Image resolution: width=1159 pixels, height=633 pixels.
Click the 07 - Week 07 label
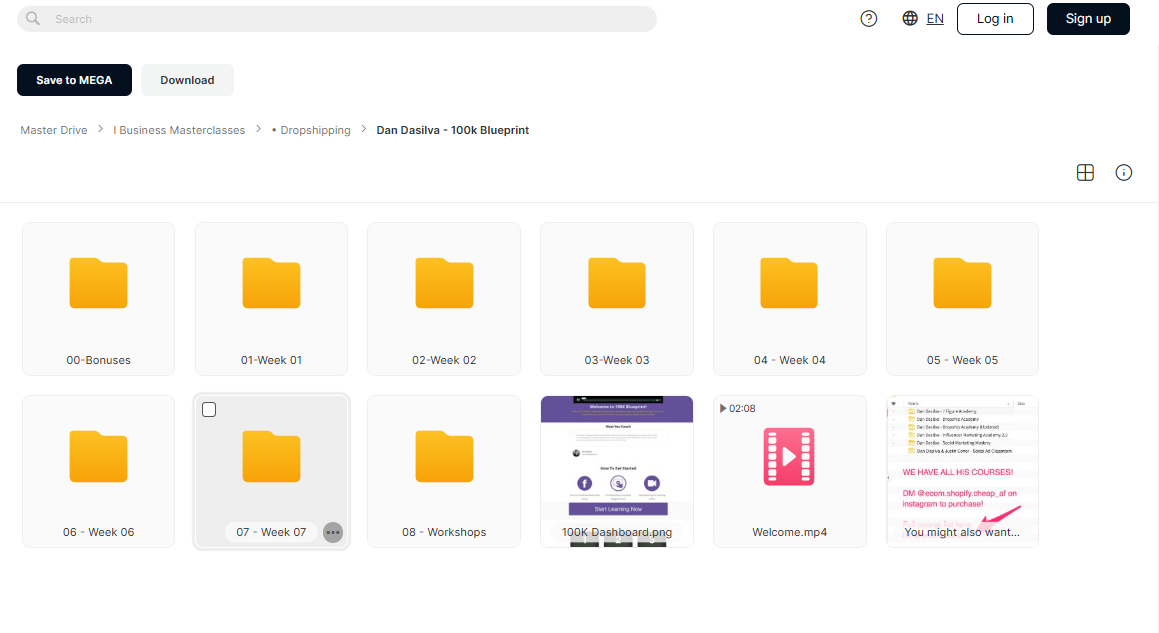[x=271, y=532]
